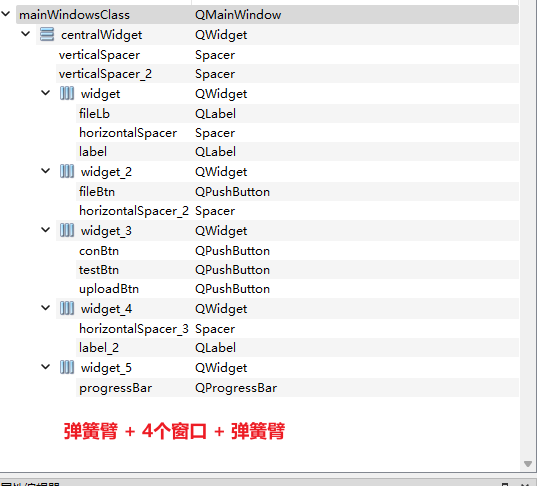This screenshot has height=486, width=537.
Task: Select the widget_2 object name
Action: coord(106,172)
